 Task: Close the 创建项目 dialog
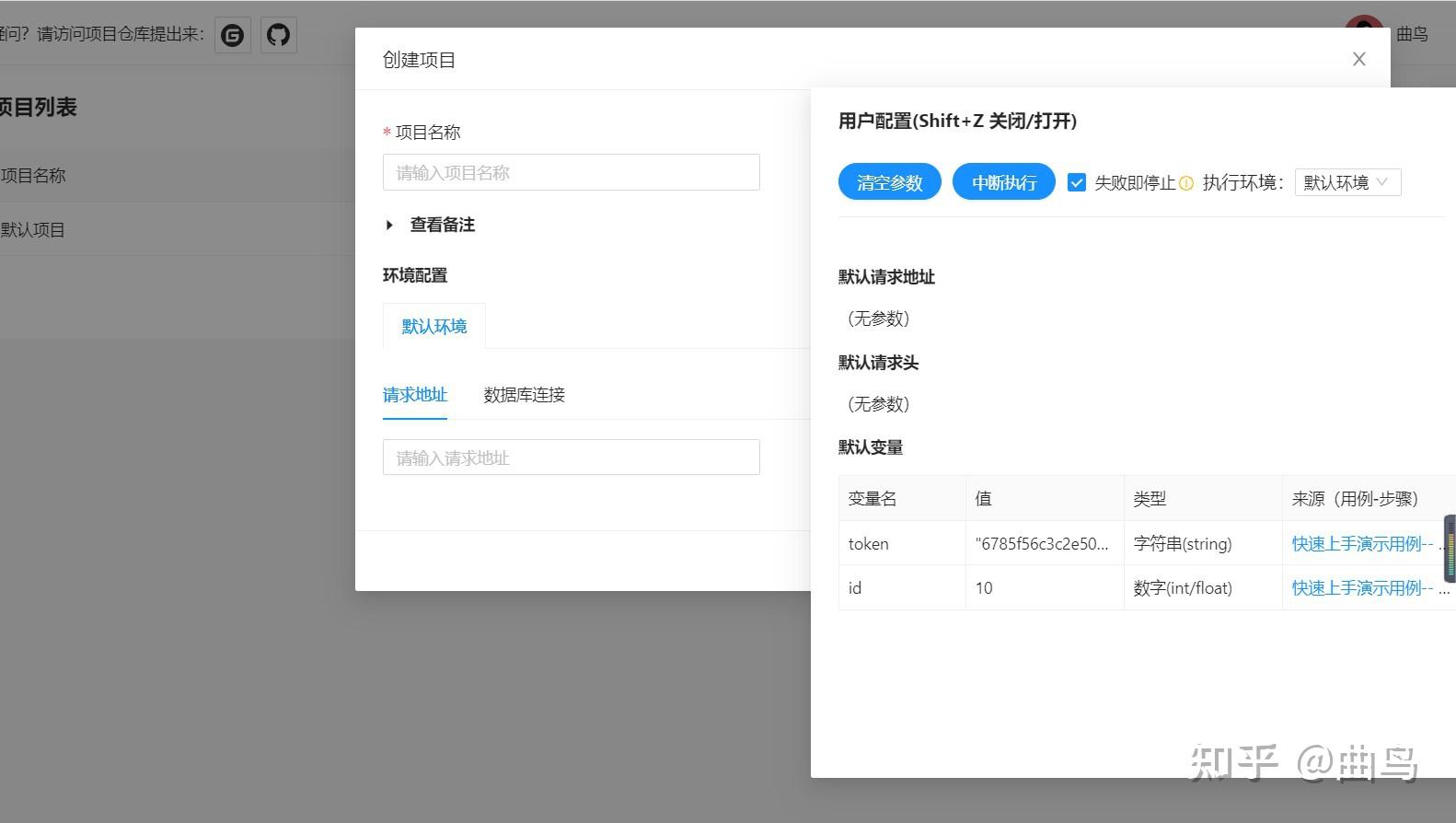coord(1358,59)
